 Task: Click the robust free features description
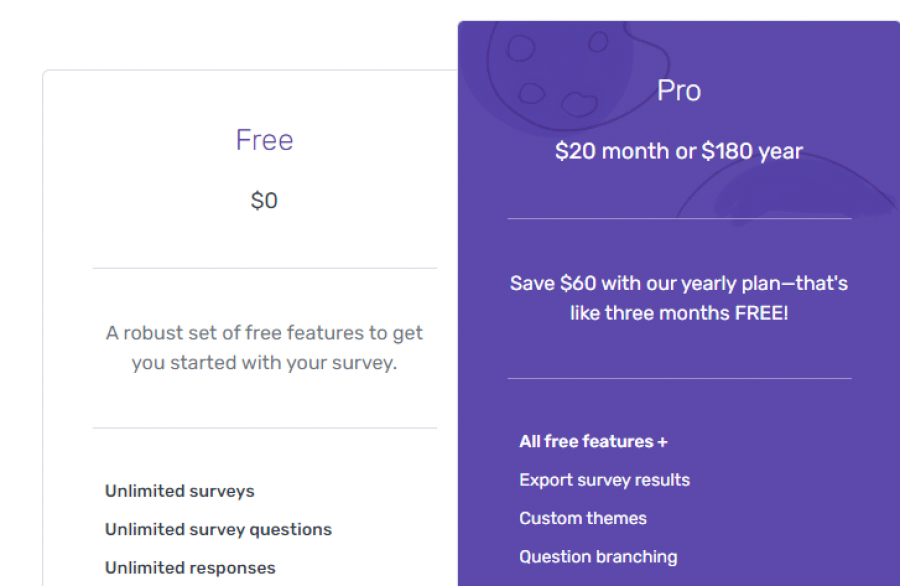click(x=264, y=347)
